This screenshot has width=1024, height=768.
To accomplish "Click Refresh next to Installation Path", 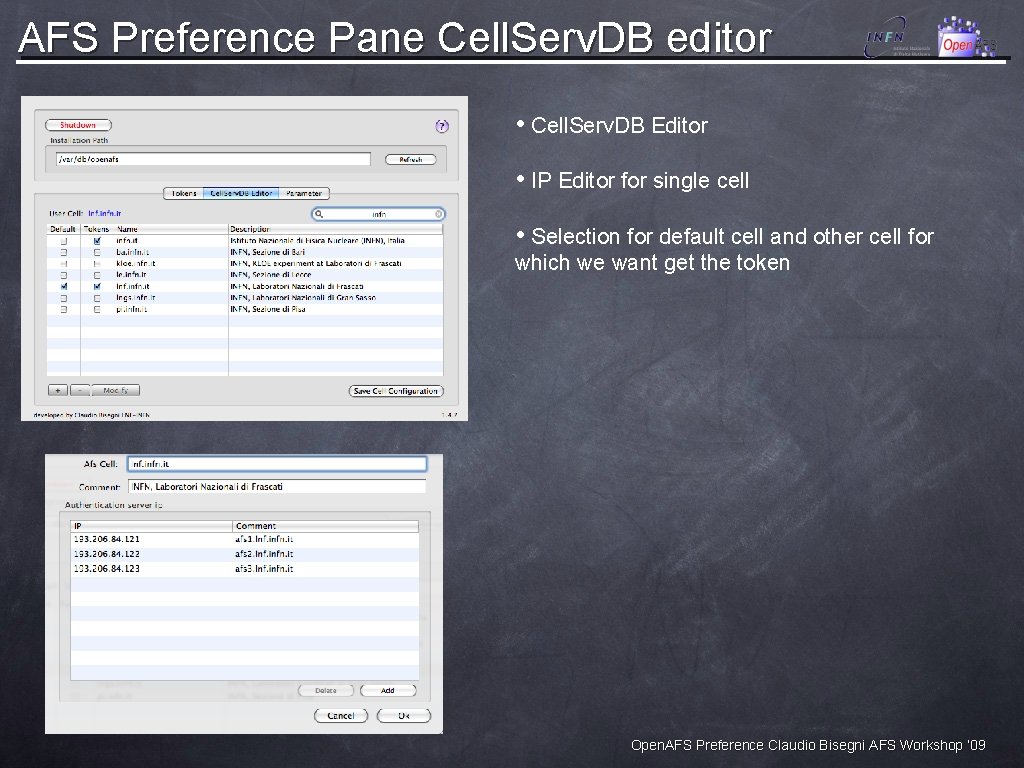I will [x=410, y=159].
